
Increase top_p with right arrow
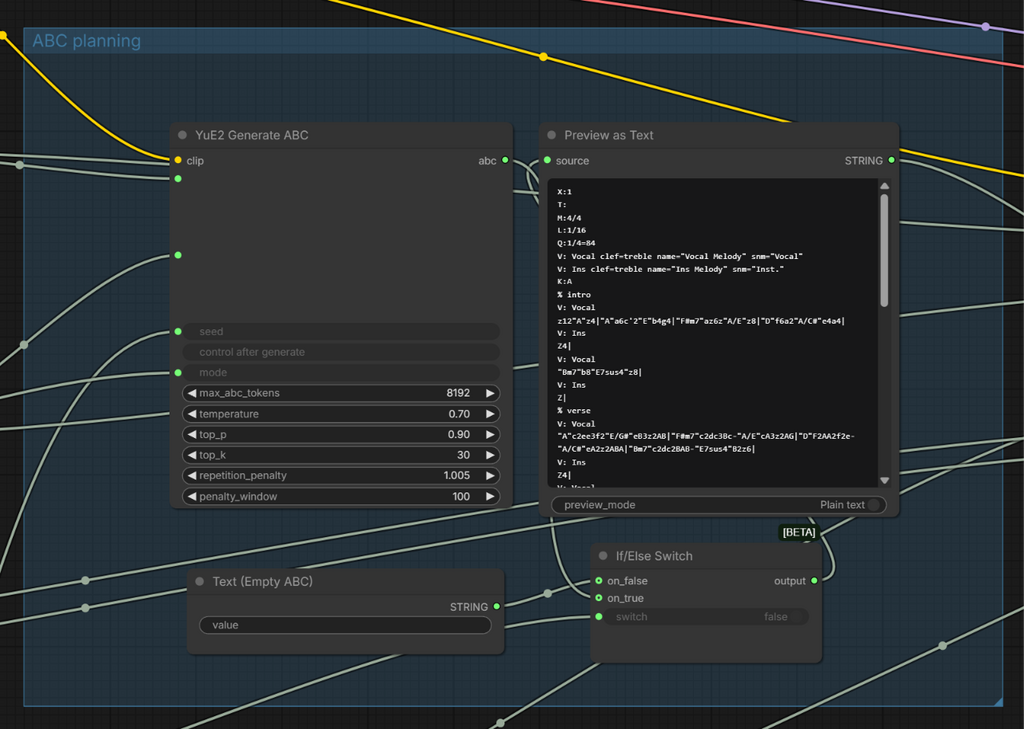pyautogui.click(x=490, y=434)
